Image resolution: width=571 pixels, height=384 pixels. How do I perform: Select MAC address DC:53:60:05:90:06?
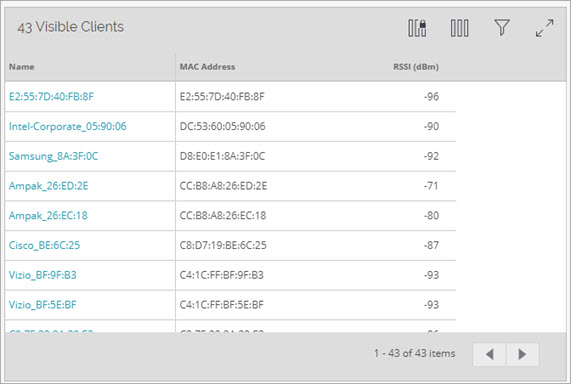[223, 126]
